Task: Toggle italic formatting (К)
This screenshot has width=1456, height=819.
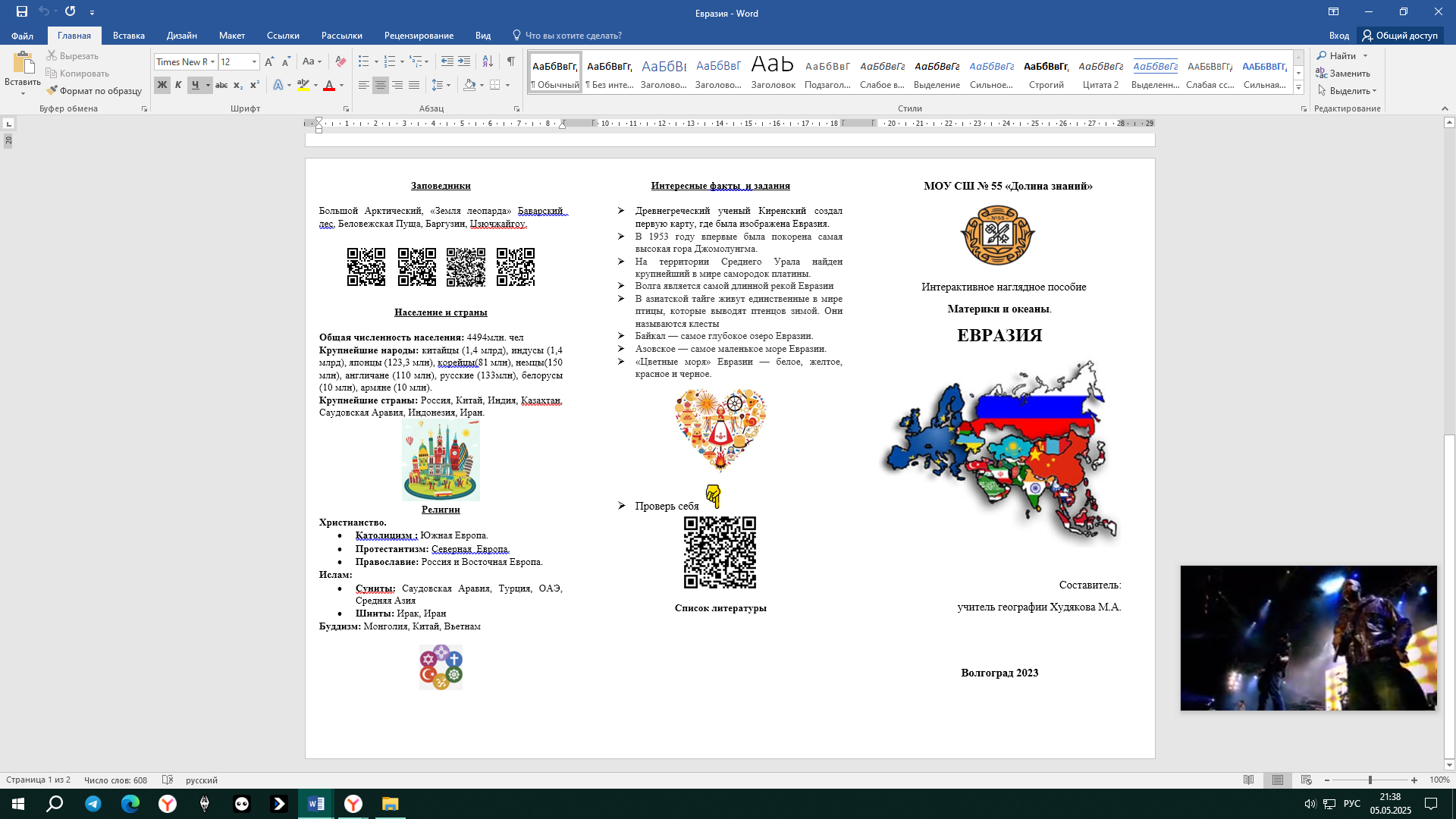Action: point(178,86)
